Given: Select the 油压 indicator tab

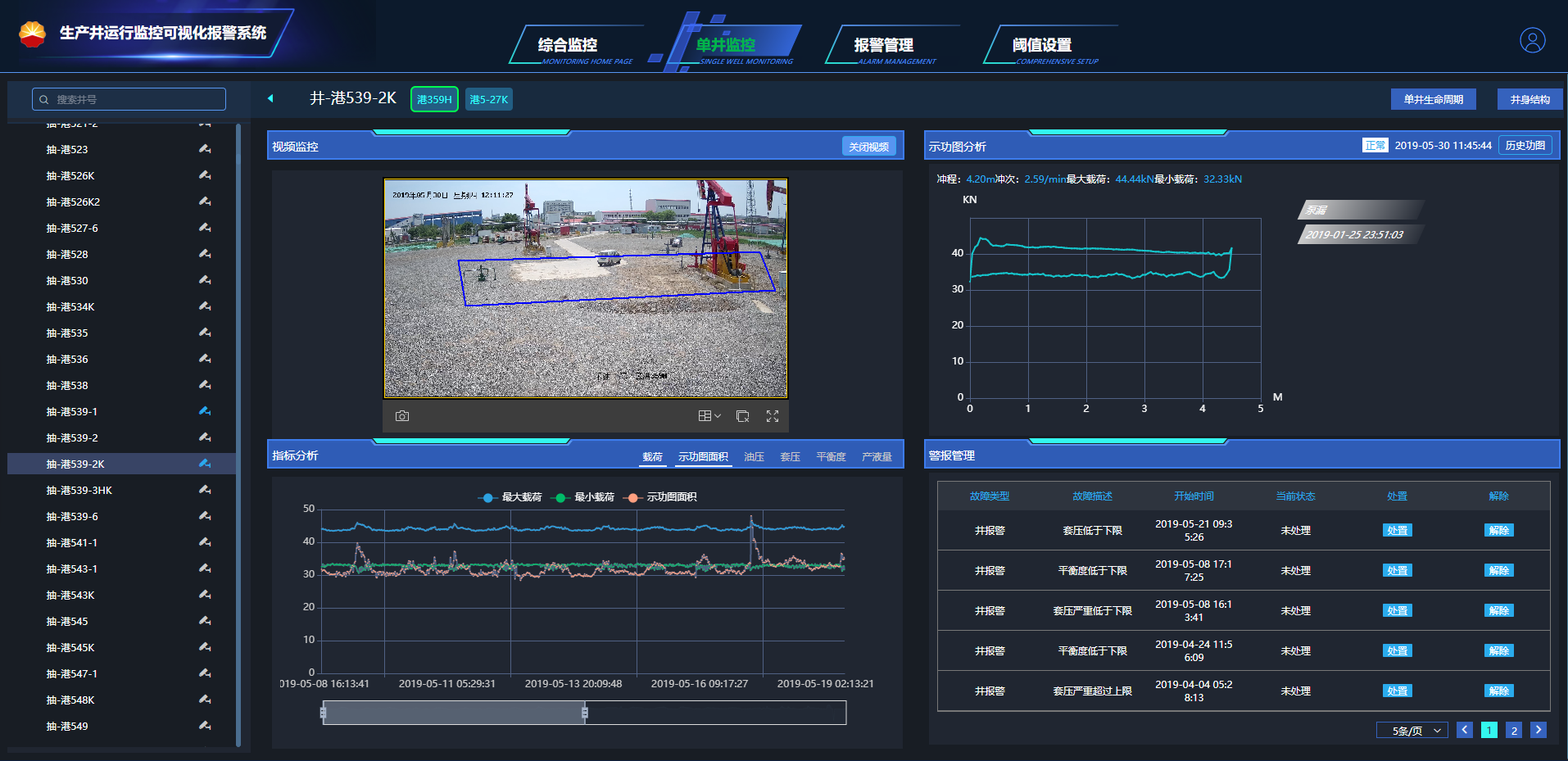Looking at the screenshot, I should click(754, 457).
